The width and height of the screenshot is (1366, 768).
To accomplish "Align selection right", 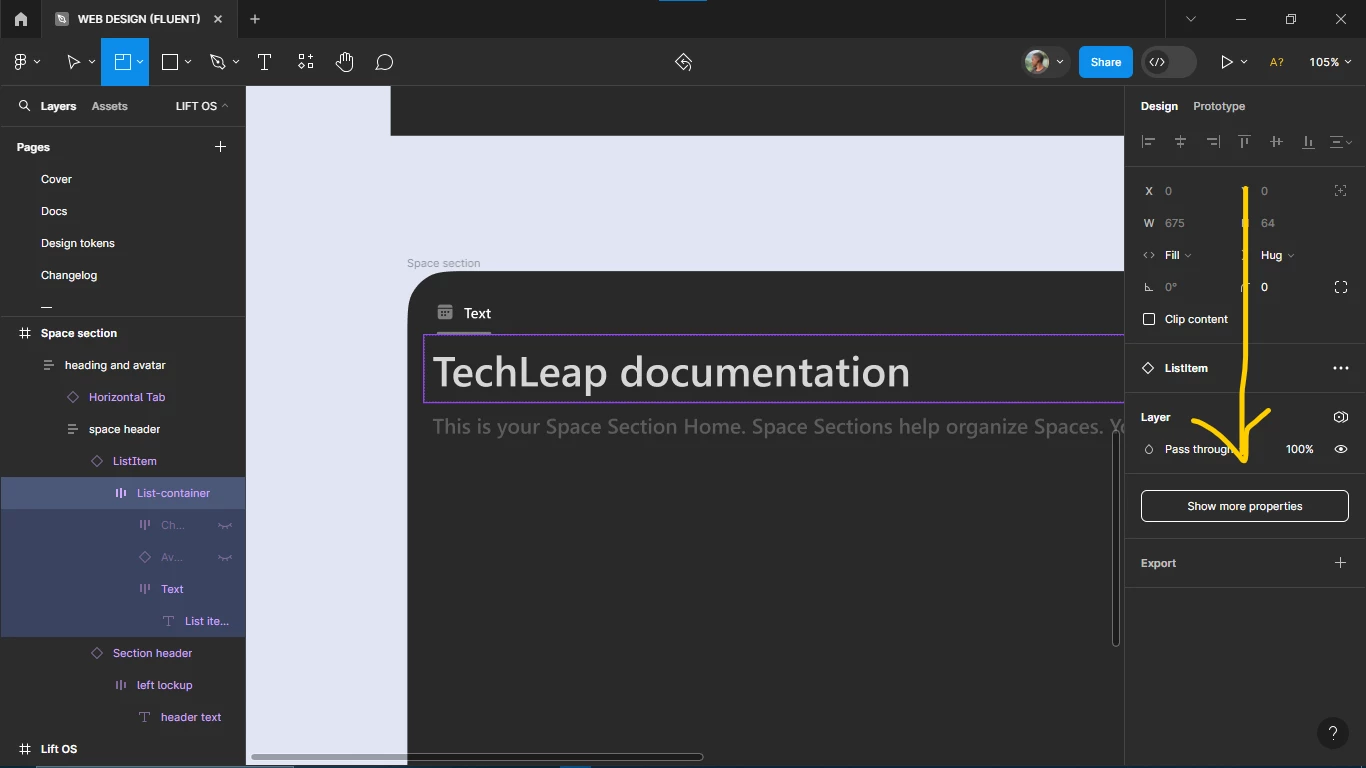I will pyautogui.click(x=1213, y=142).
